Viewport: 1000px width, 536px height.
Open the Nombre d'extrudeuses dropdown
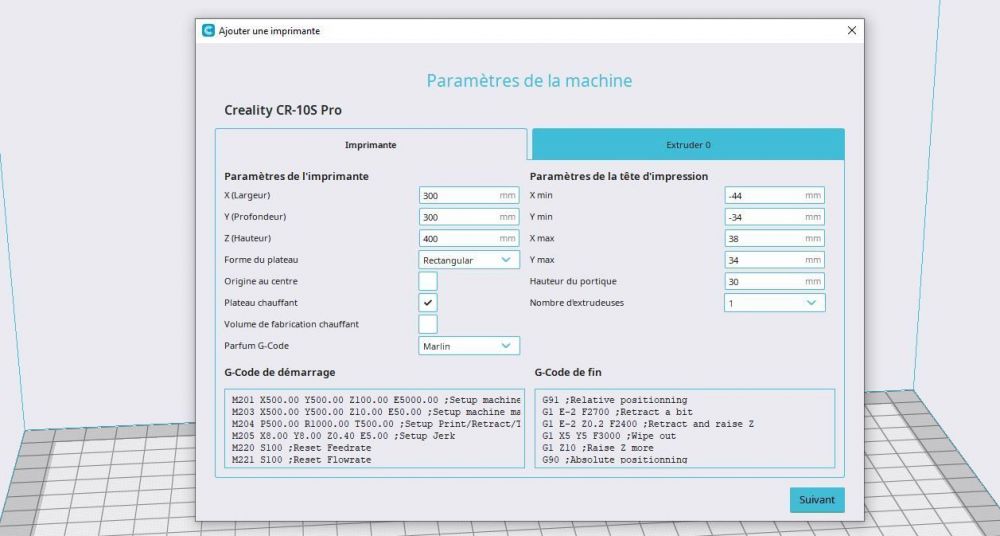(774, 302)
